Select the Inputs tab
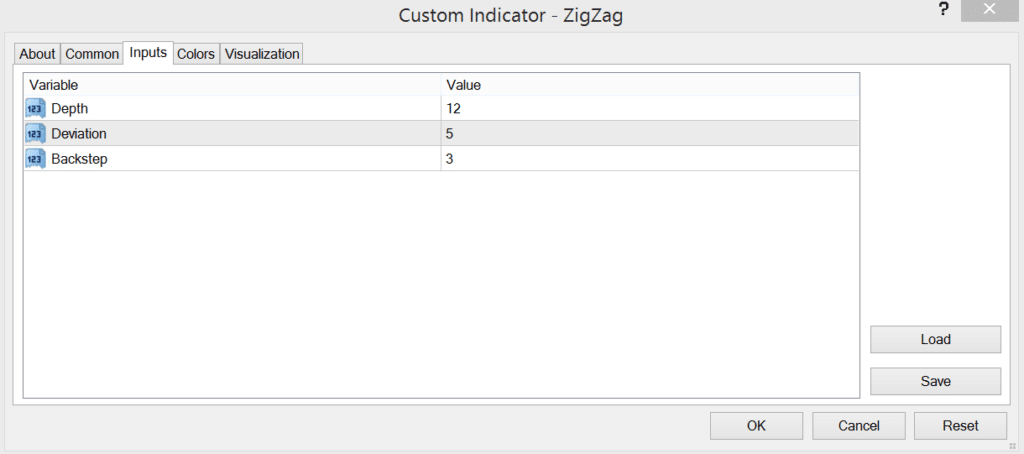 click(x=148, y=53)
